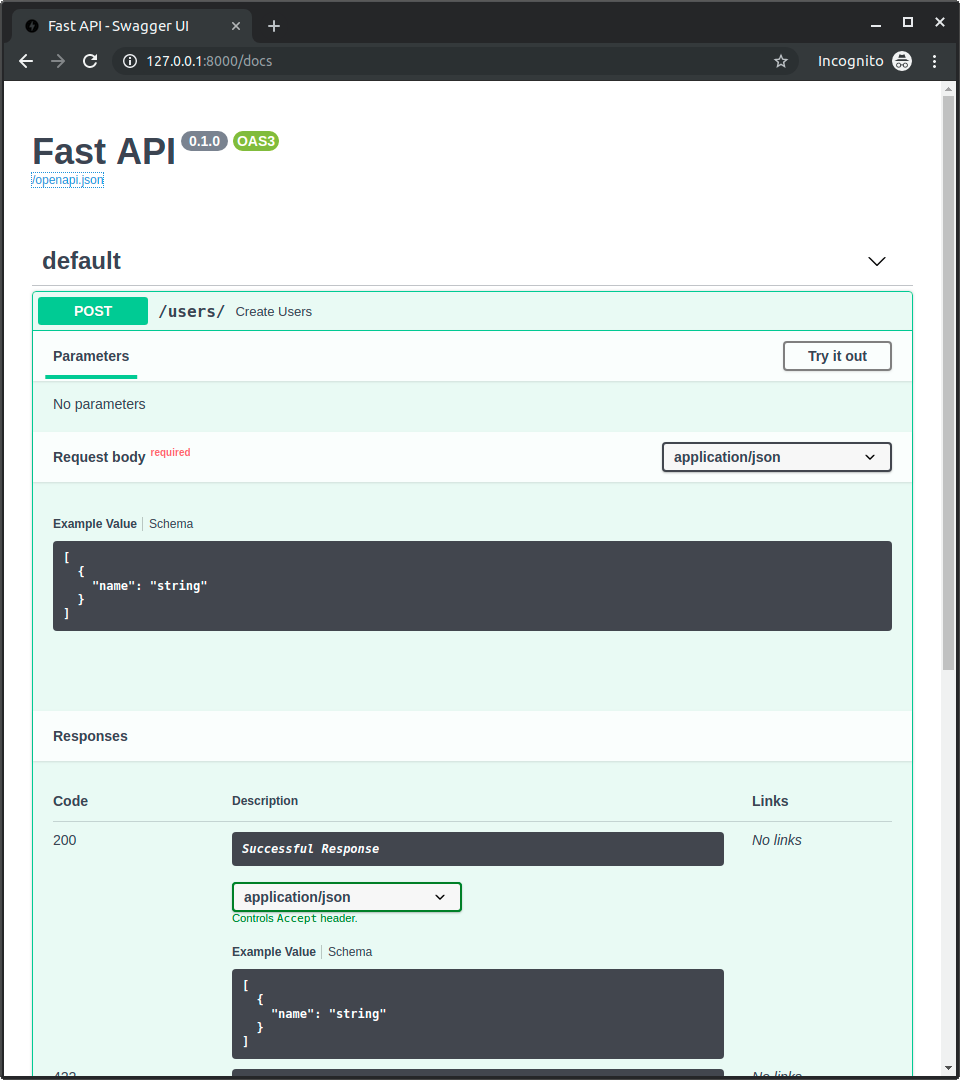
Task: Maximize the browser window
Action: click(908, 23)
